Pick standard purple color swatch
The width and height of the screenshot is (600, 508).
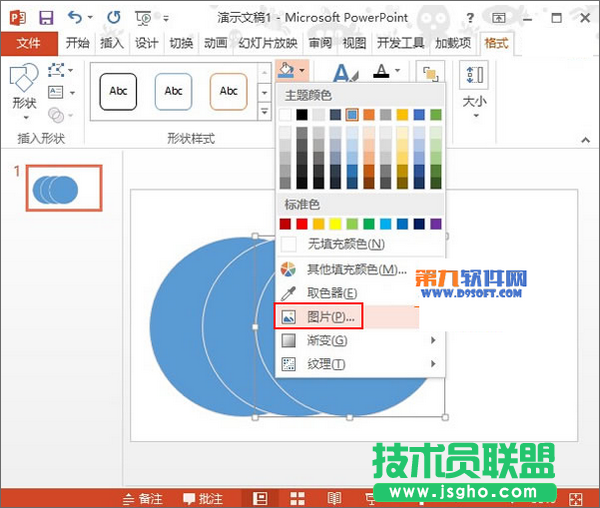coord(436,224)
